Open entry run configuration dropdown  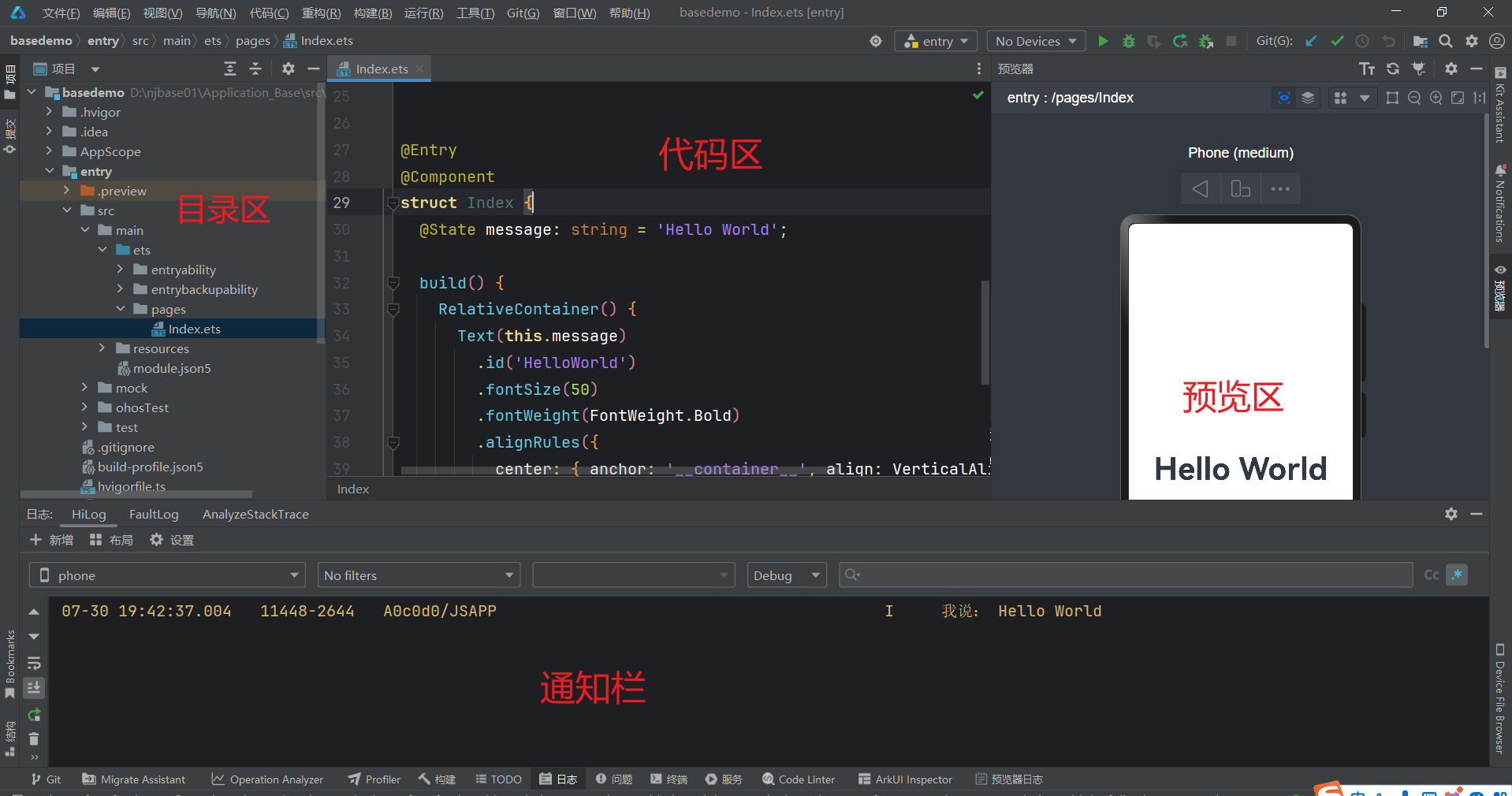(x=936, y=41)
